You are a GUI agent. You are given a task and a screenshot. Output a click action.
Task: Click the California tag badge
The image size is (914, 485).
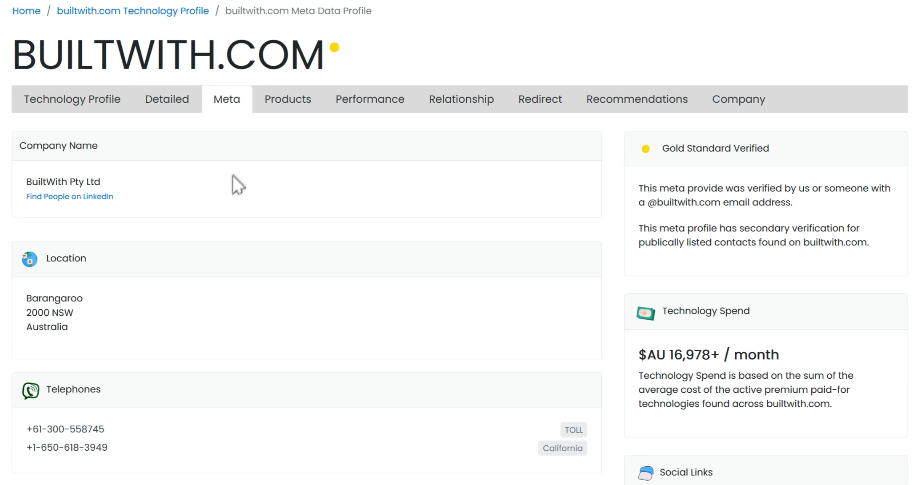(563, 448)
